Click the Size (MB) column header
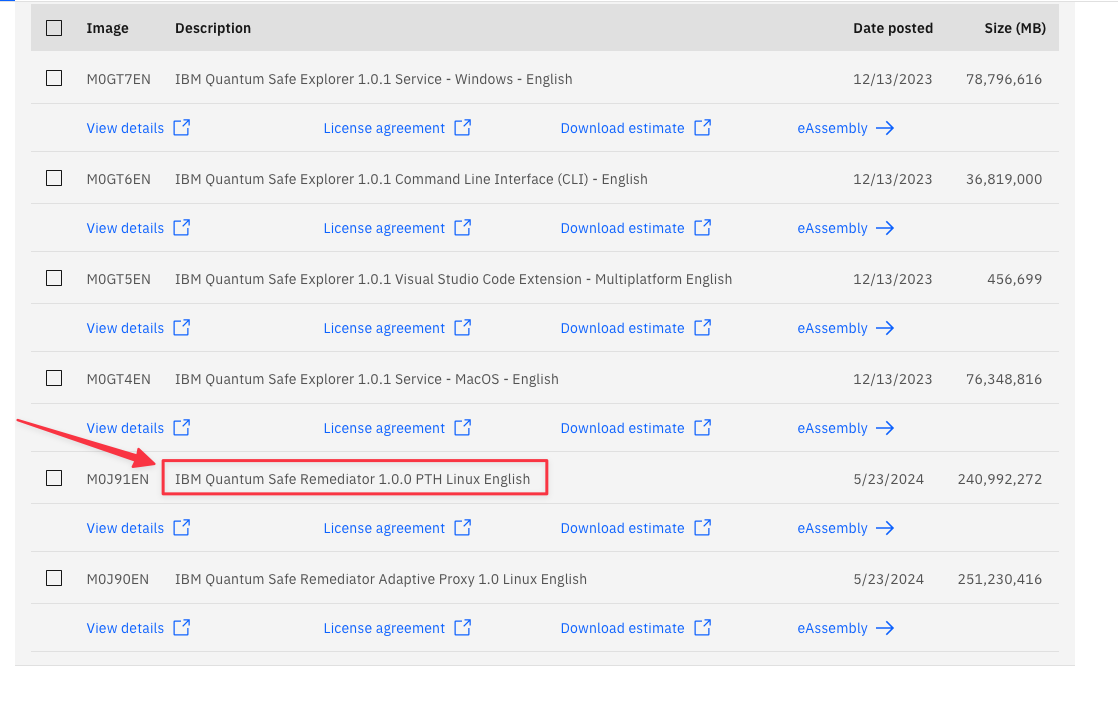The width and height of the screenshot is (1118, 714). [x=1014, y=28]
